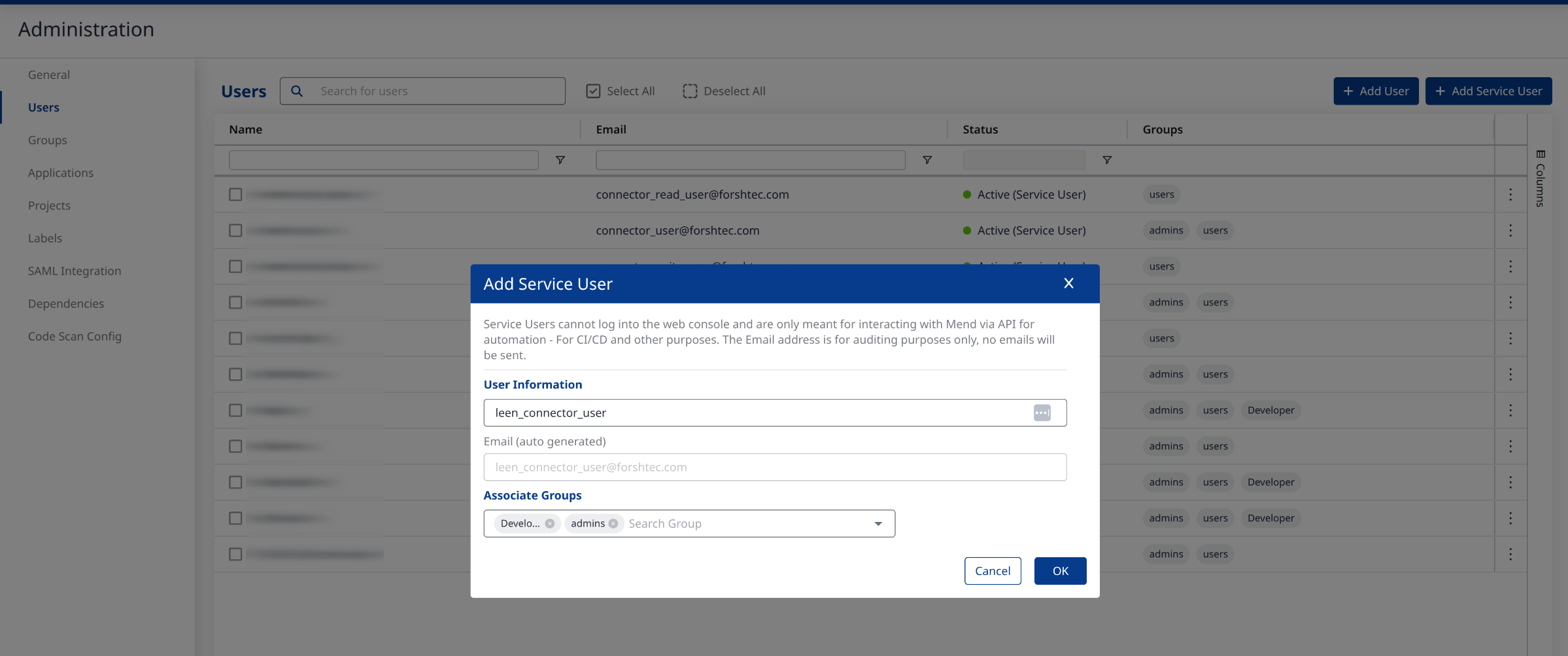Click connector_read_user@forshtec.com email cell
This screenshot has width=1568, height=656.
coord(692,194)
